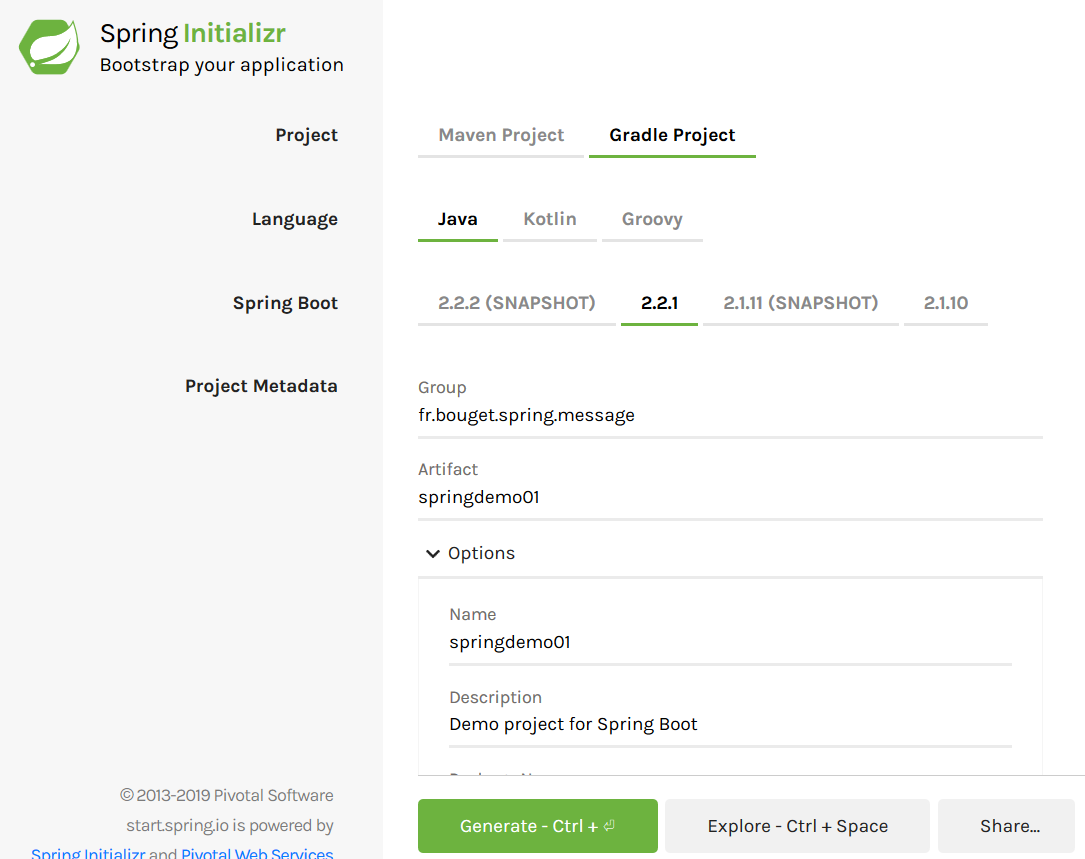Pick Spring Boot 2.1.10 version
The width and height of the screenshot is (1085, 859).
click(x=945, y=304)
